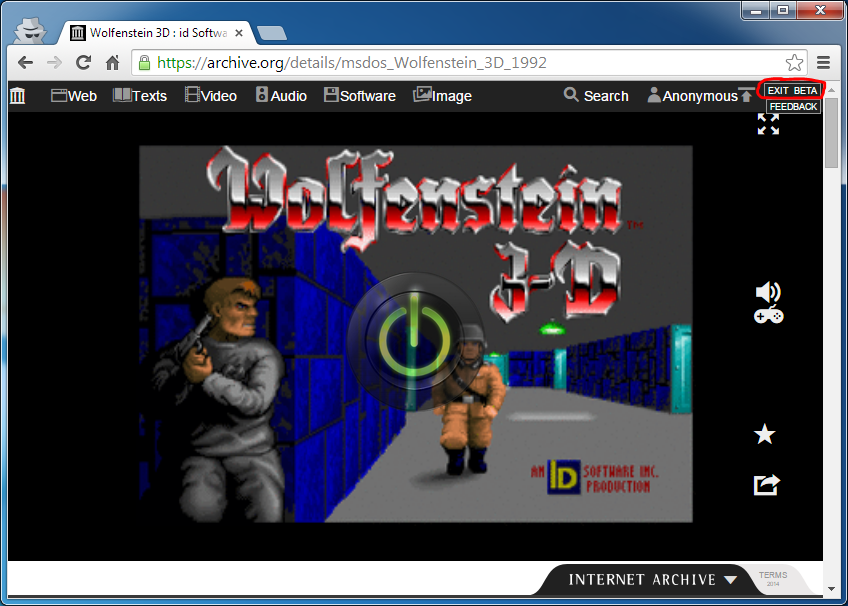Open the Web section
848x606 pixels.
pyautogui.click(x=74, y=96)
